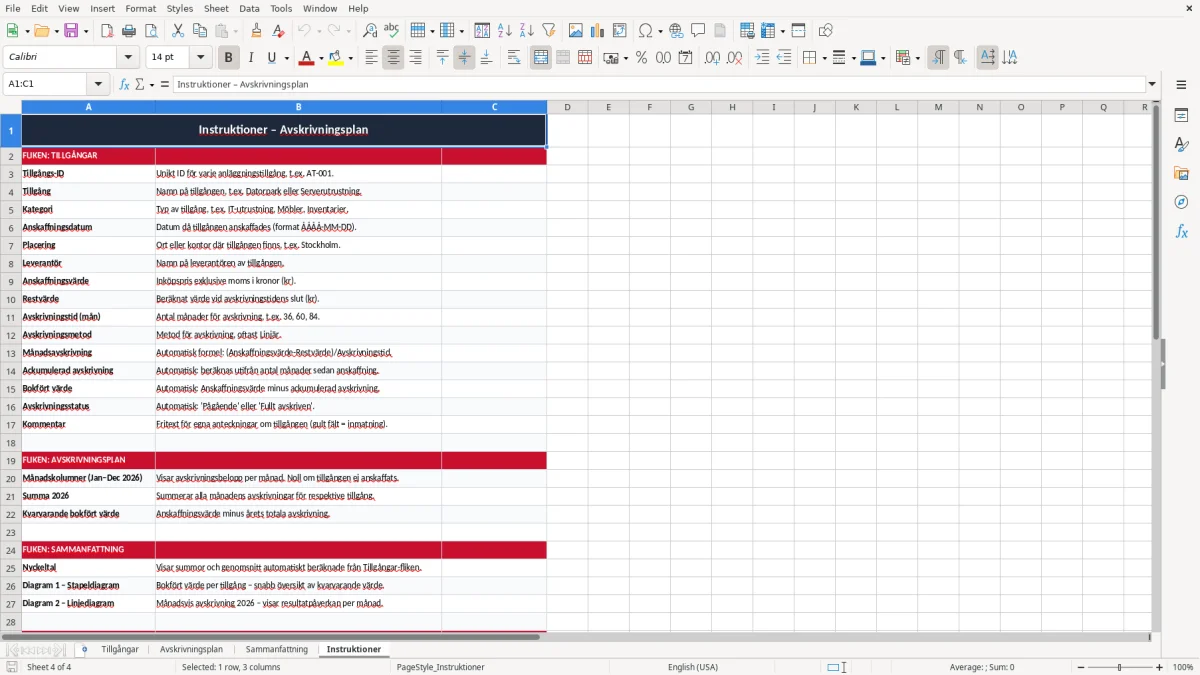The image size is (1200, 675).
Task: Open the borders dropdown arrow
Action: (x=823, y=58)
